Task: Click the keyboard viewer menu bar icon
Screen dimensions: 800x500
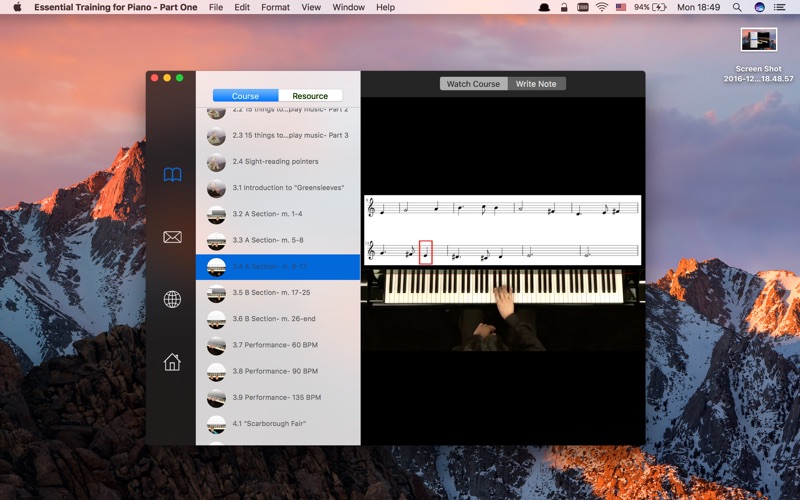Action: click(x=583, y=7)
